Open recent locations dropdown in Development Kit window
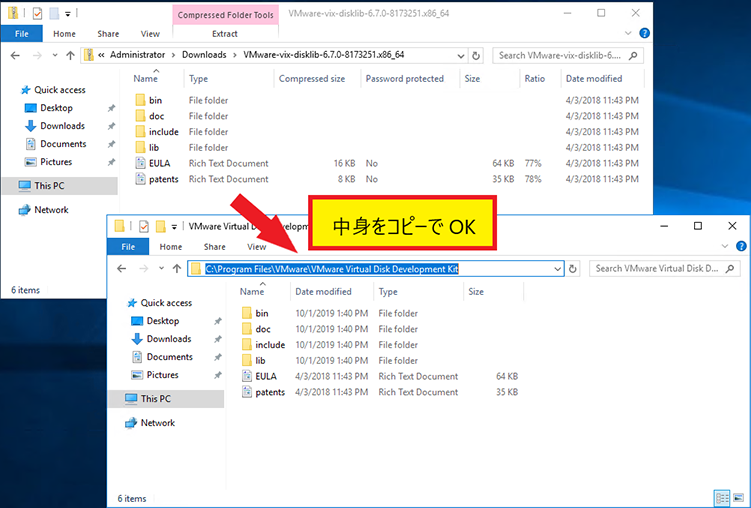The image size is (751, 508). (x=161, y=269)
